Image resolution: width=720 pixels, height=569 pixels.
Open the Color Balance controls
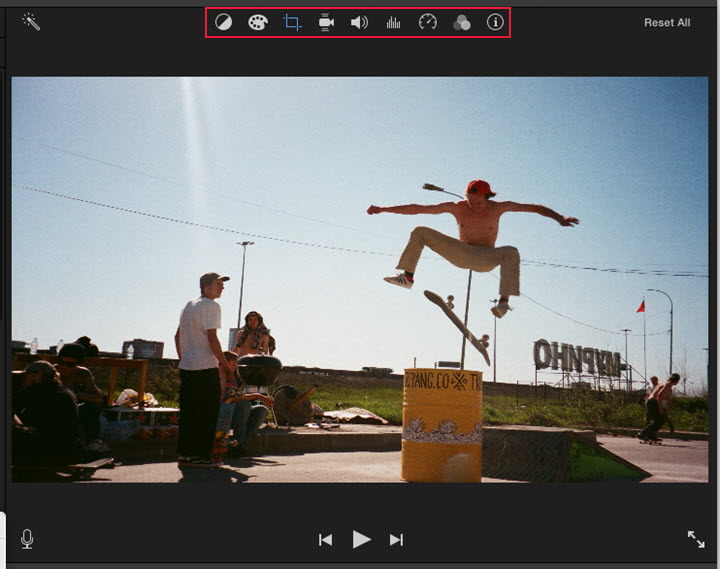click(224, 22)
